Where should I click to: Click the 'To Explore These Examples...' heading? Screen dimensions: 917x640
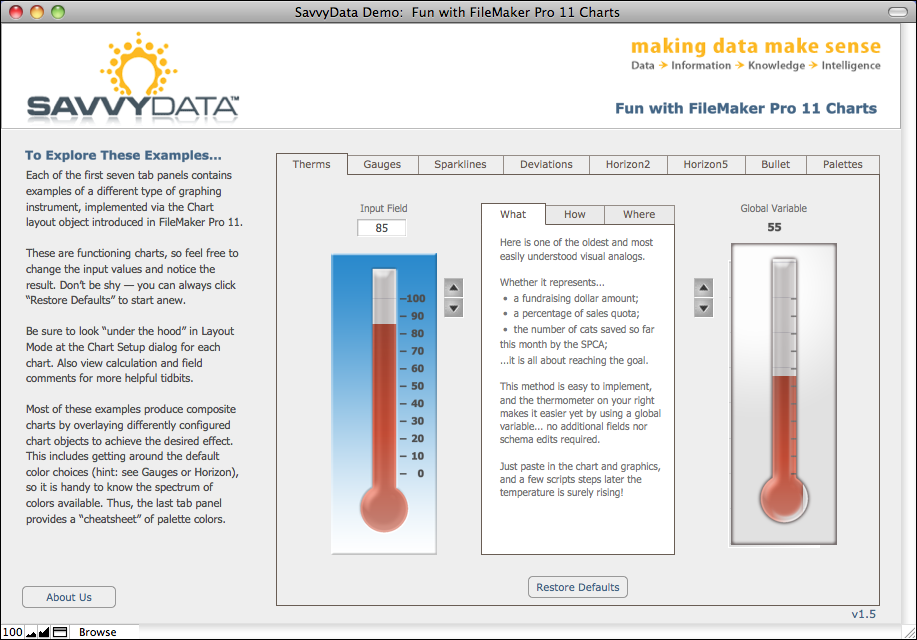[x=123, y=155]
